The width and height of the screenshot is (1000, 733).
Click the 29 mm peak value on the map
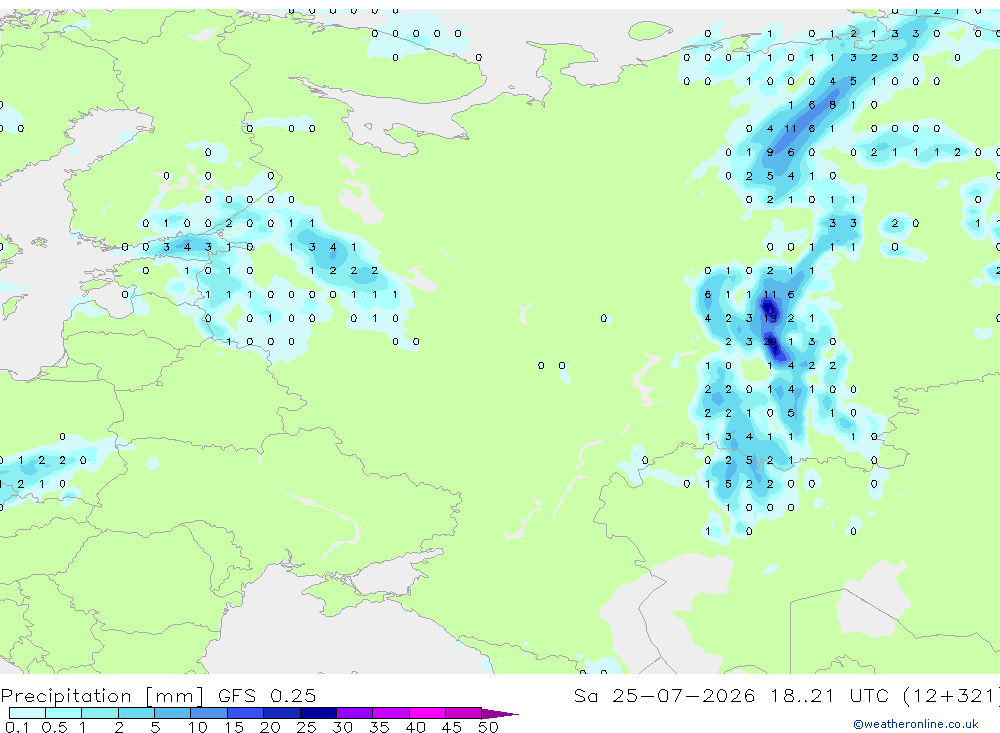[x=770, y=342]
